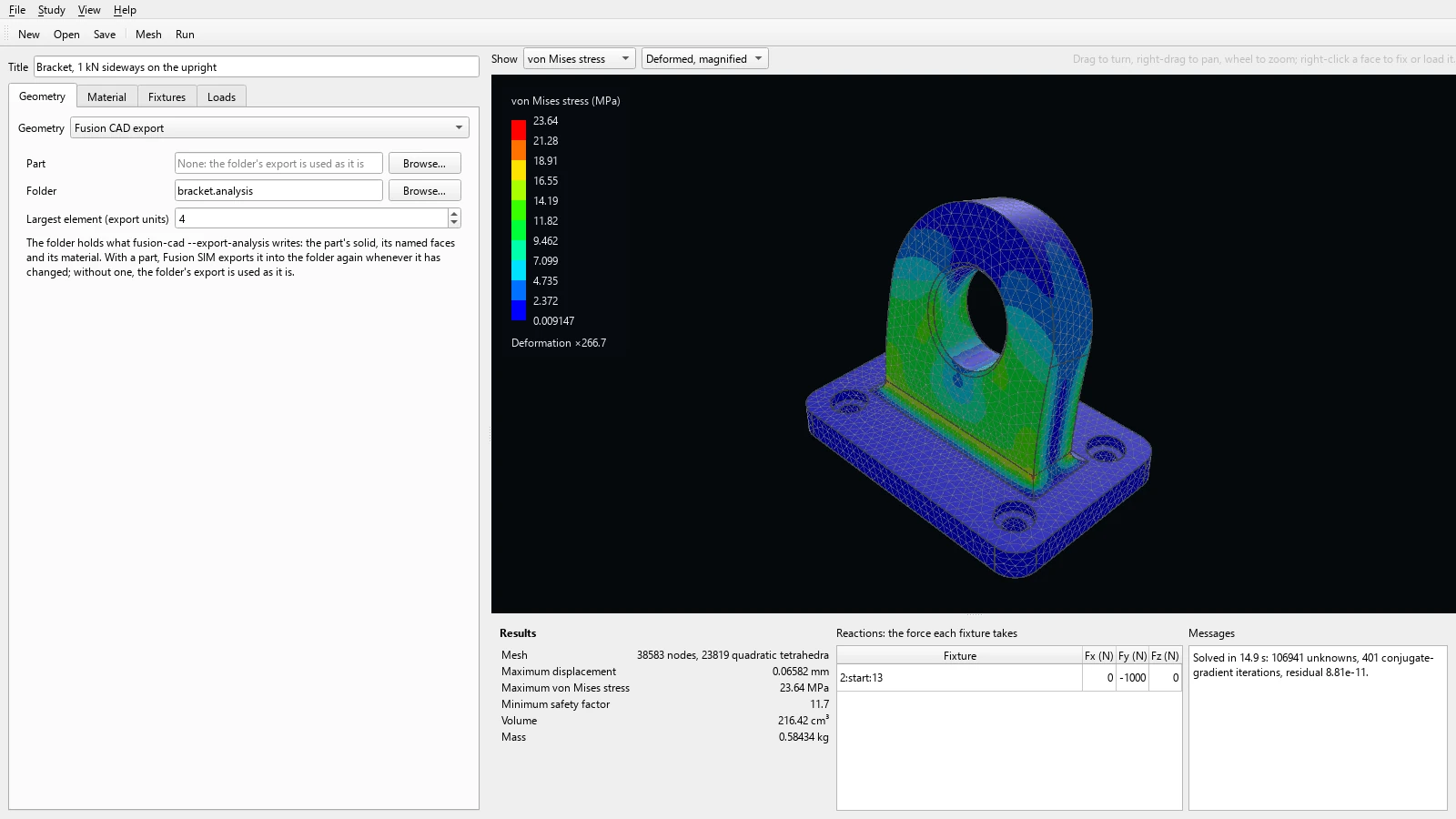
Task: Click the Largest element value field
Action: (x=311, y=218)
